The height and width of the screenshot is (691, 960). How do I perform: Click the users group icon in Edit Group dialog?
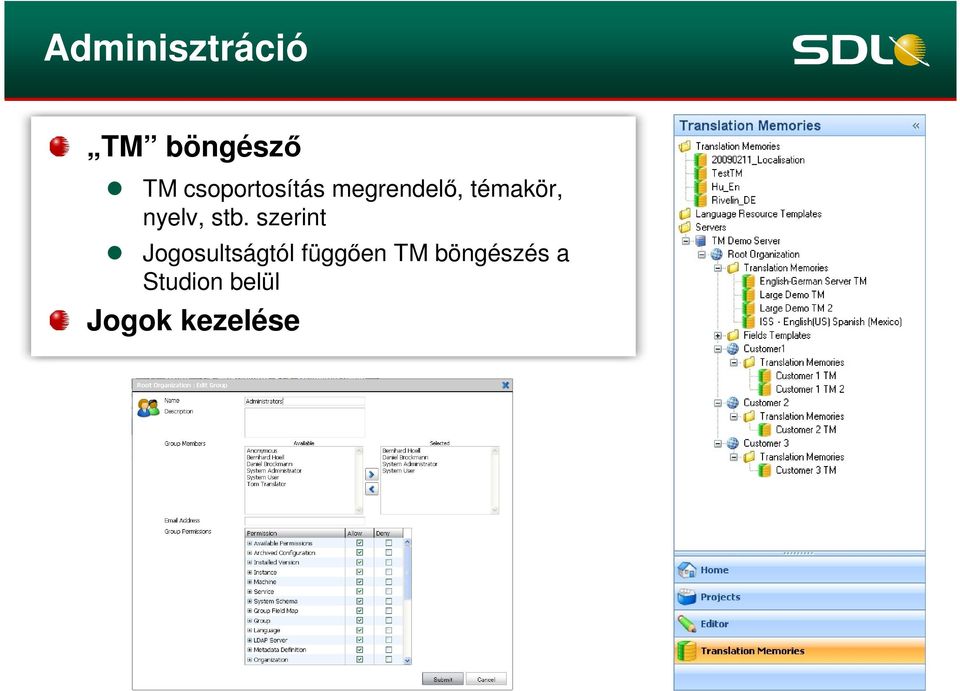148,408
